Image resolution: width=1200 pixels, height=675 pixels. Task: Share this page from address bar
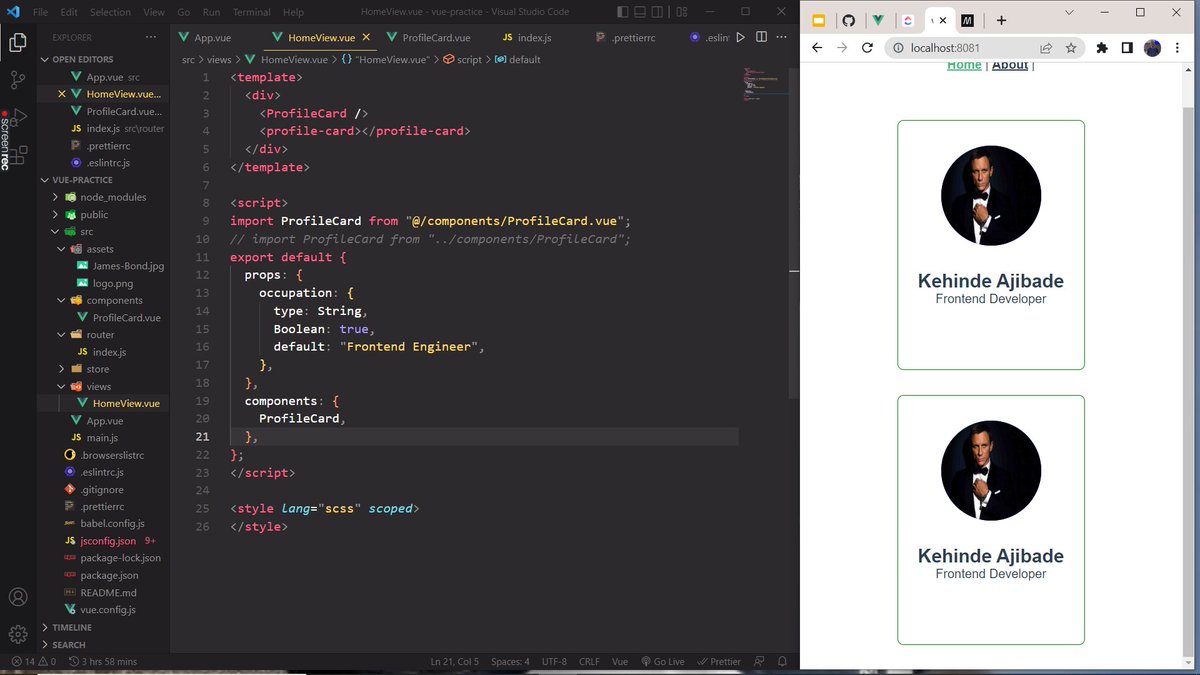(1046, 48)
